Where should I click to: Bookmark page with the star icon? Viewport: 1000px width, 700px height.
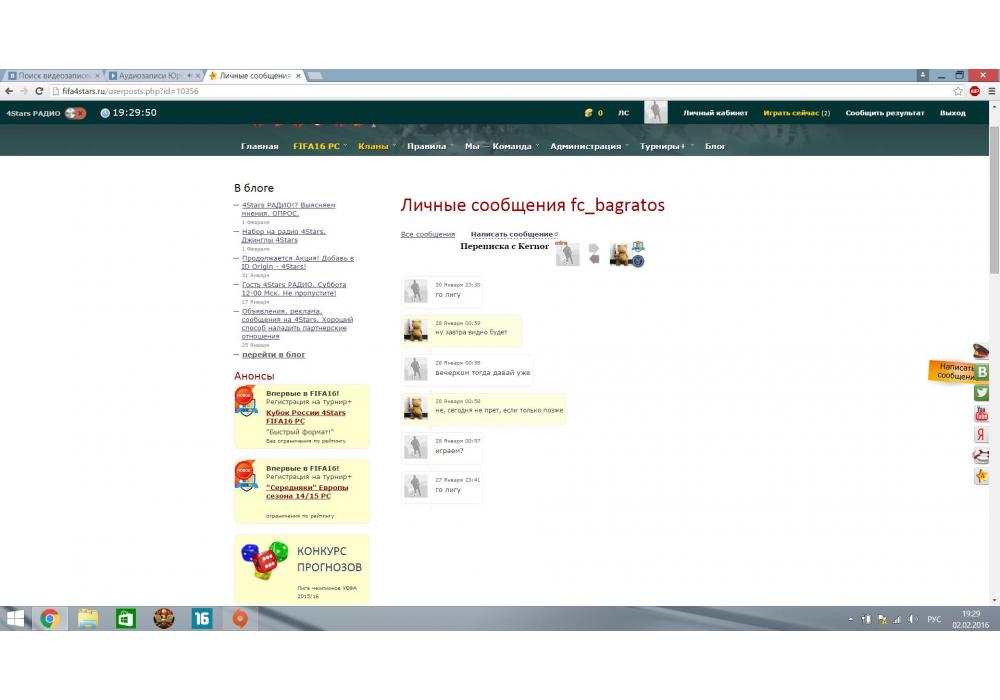pos(958,91)
